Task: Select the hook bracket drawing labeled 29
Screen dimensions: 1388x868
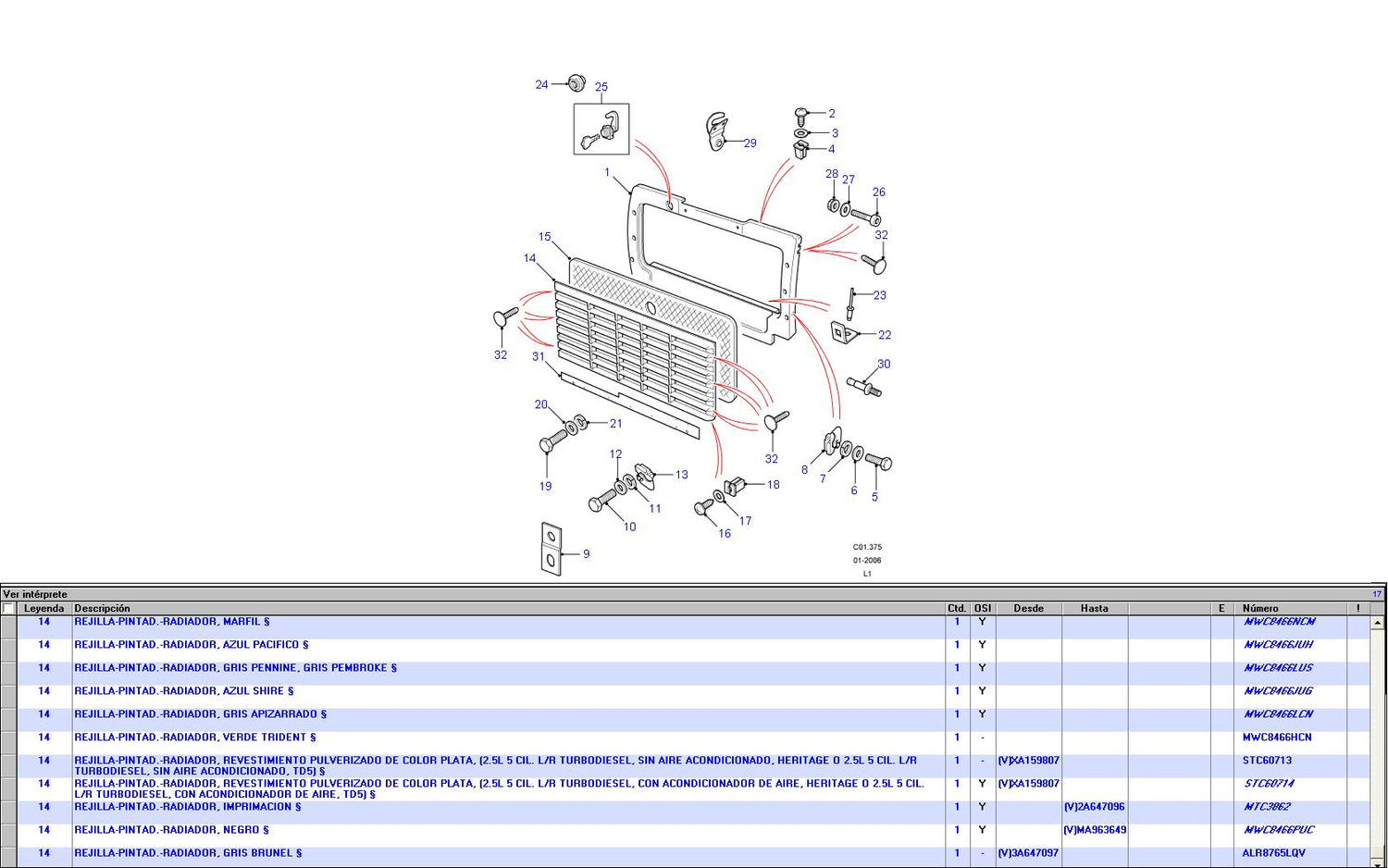Action: pyautogui.click(x=715, y=131)
